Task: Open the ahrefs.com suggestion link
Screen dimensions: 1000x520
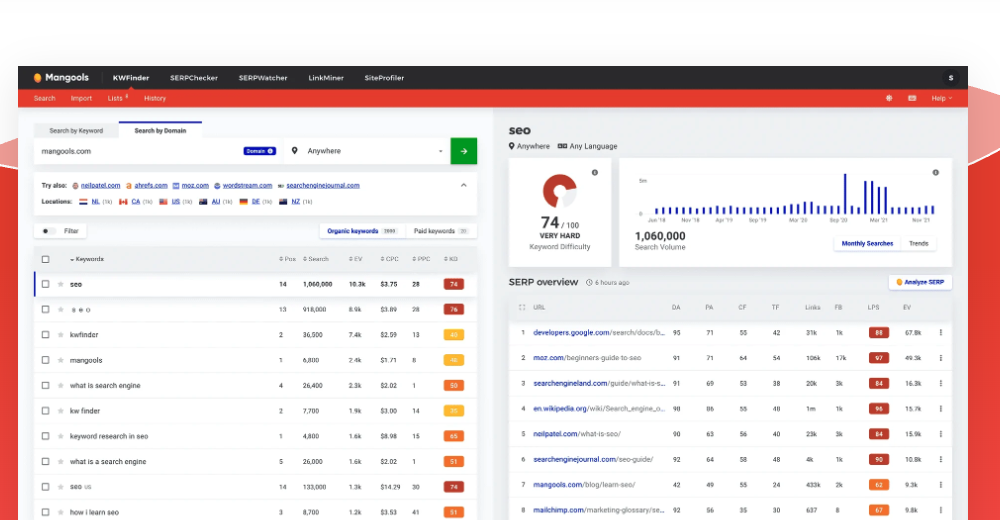Action: [x=151, y=186]
